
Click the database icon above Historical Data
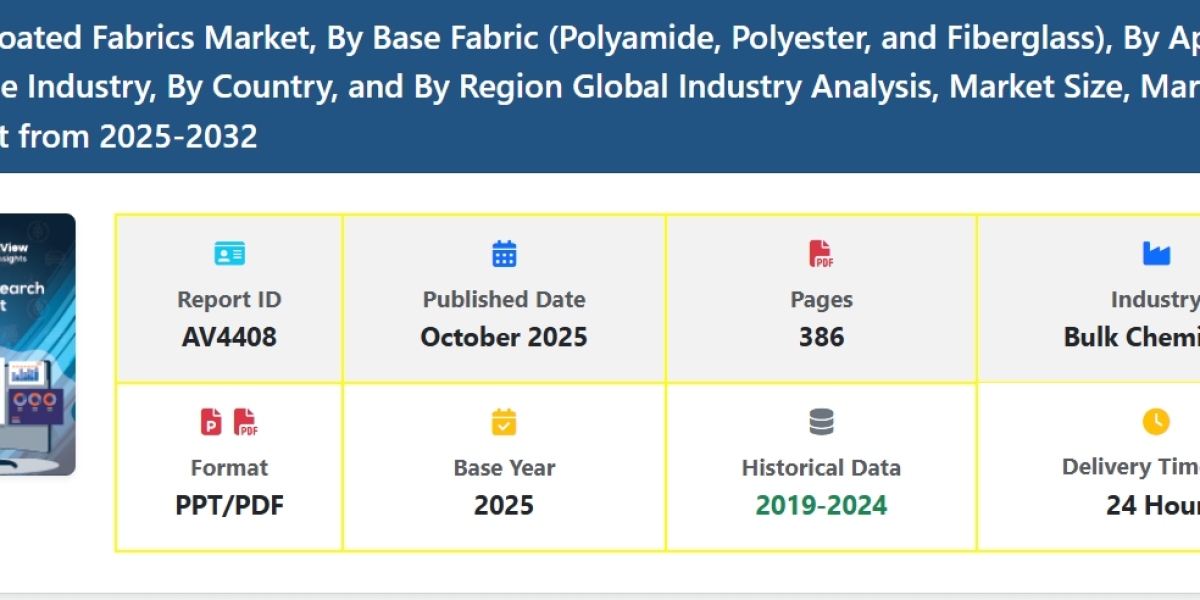point(821,422)
